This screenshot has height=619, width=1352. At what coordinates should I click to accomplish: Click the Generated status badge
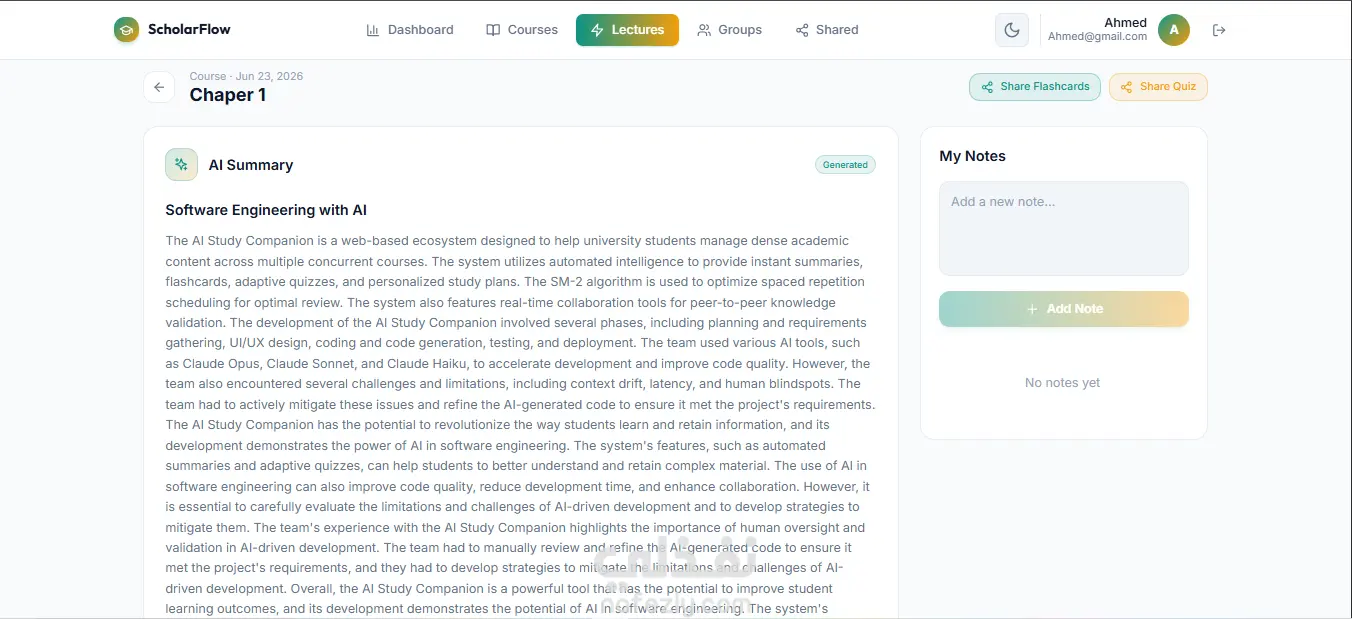click(x=845, y=165)
